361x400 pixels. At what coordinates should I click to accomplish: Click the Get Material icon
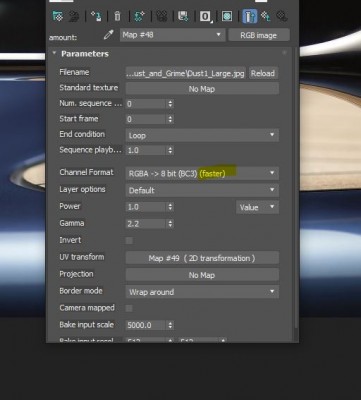pos(58,16)
